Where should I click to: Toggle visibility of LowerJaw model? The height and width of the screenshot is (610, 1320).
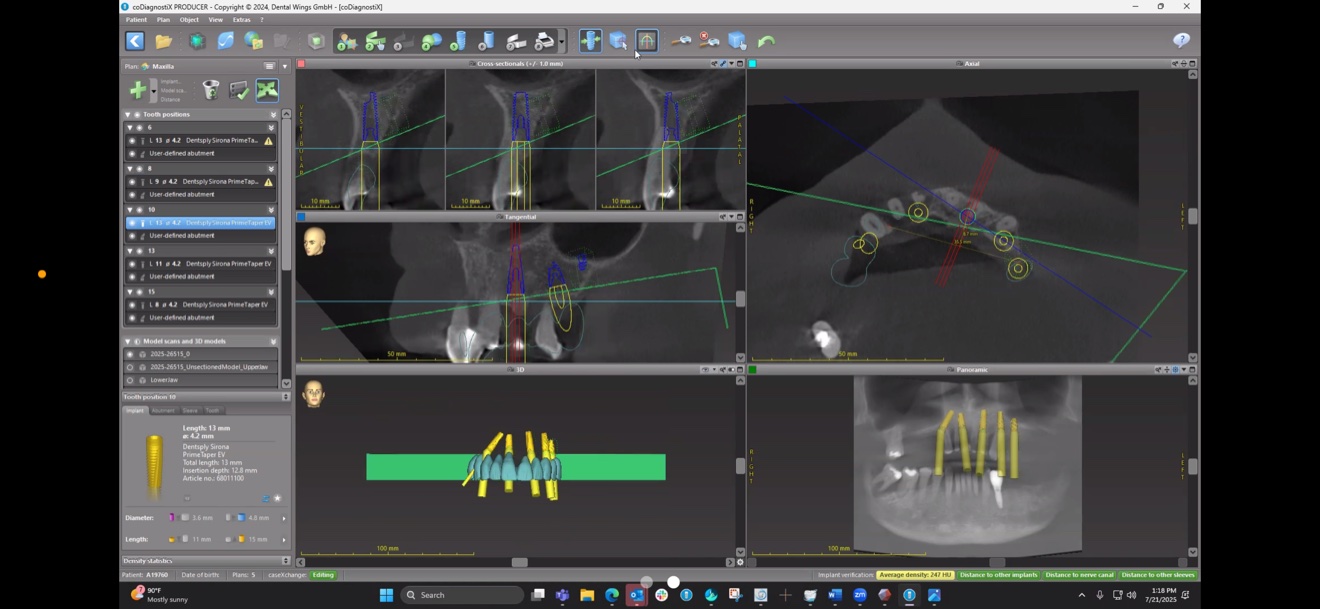tap(130, 380)
